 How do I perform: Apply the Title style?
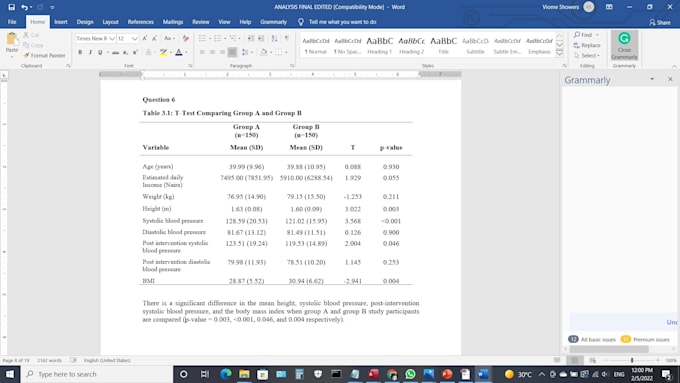443,45
